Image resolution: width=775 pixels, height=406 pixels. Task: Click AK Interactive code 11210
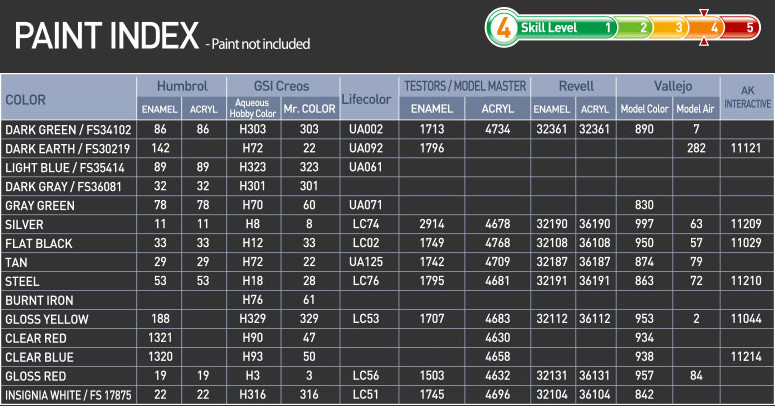[x=746, y=280]
